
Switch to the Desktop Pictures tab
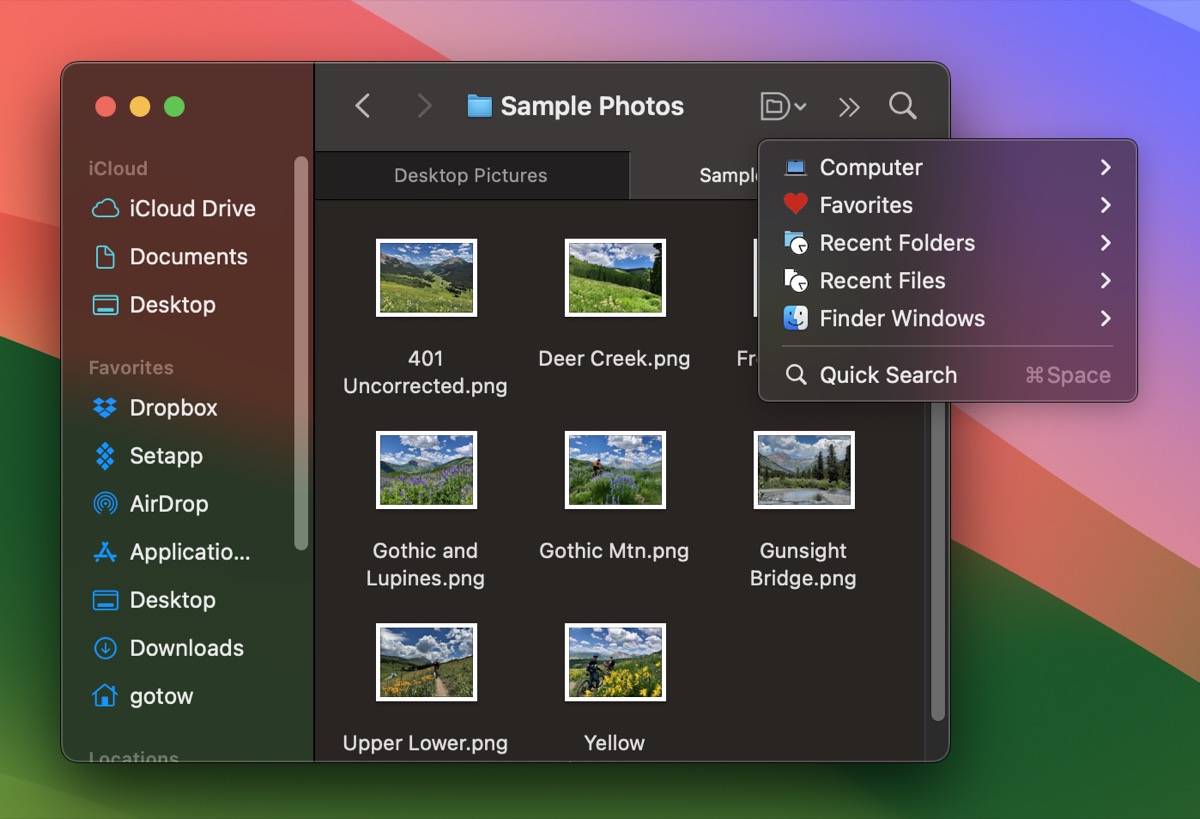click(471, 176)
